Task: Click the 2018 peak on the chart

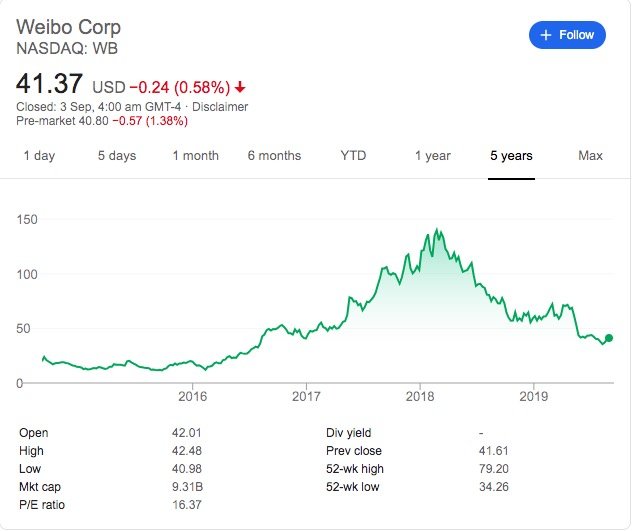Action: (437, 230)
